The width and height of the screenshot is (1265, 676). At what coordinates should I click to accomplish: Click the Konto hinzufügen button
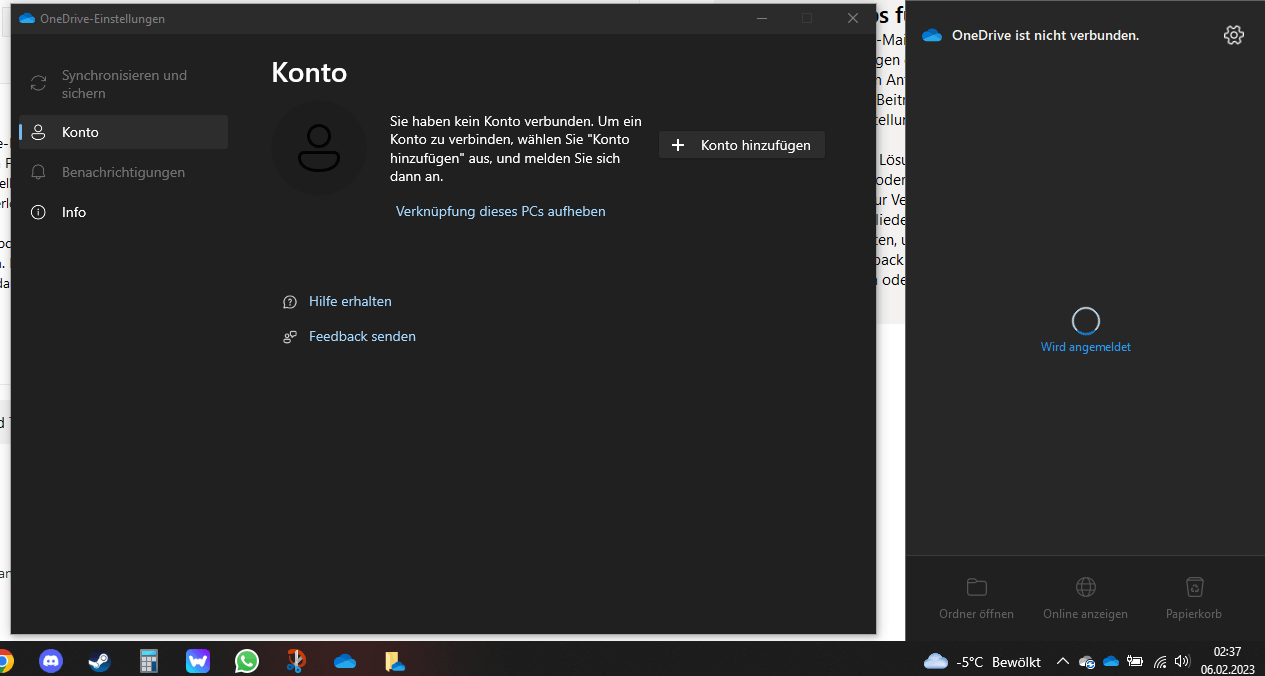[x=742, y=145]
